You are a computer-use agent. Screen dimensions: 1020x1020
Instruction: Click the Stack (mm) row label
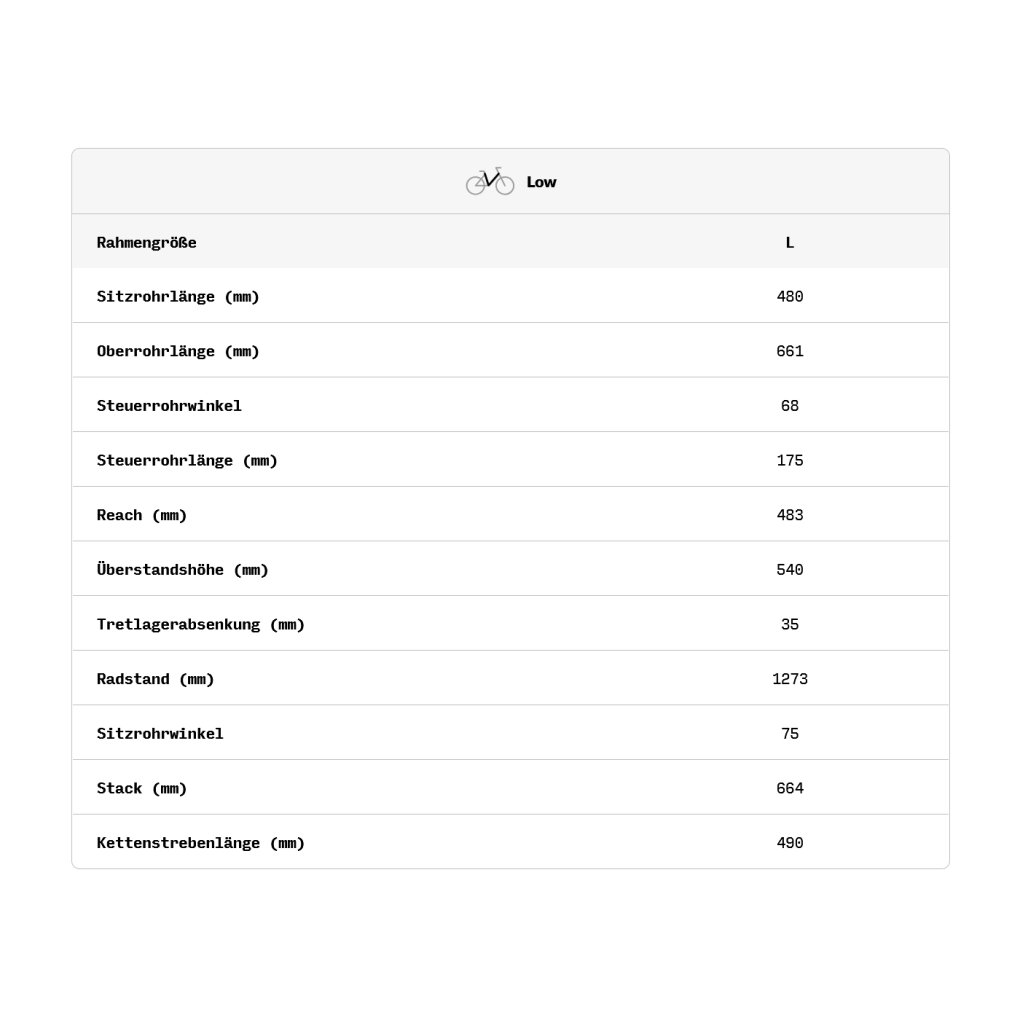coord(142,788)
